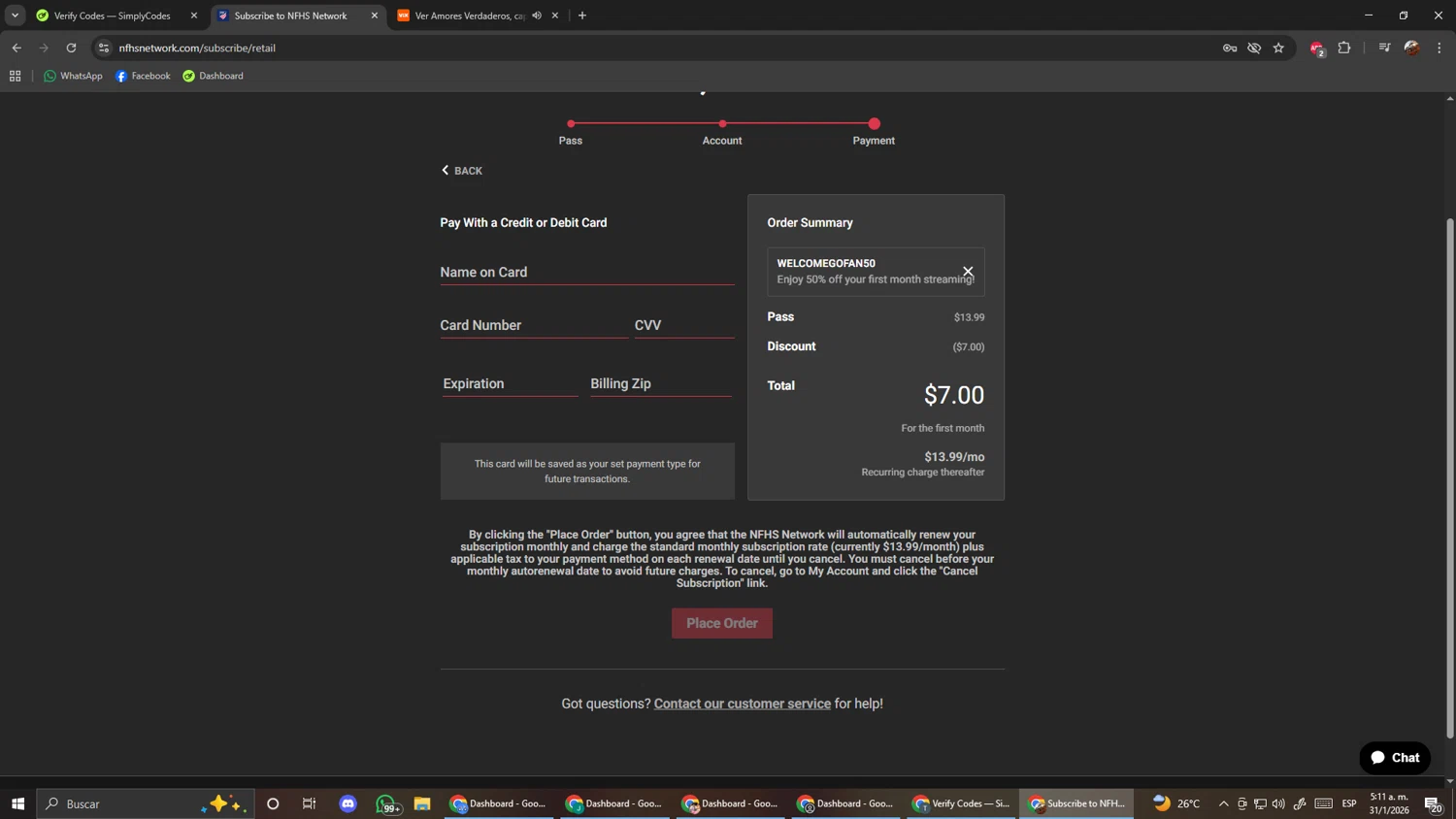Open the Dashboard bookmark
1456x819 pixels.
point(213,76)
